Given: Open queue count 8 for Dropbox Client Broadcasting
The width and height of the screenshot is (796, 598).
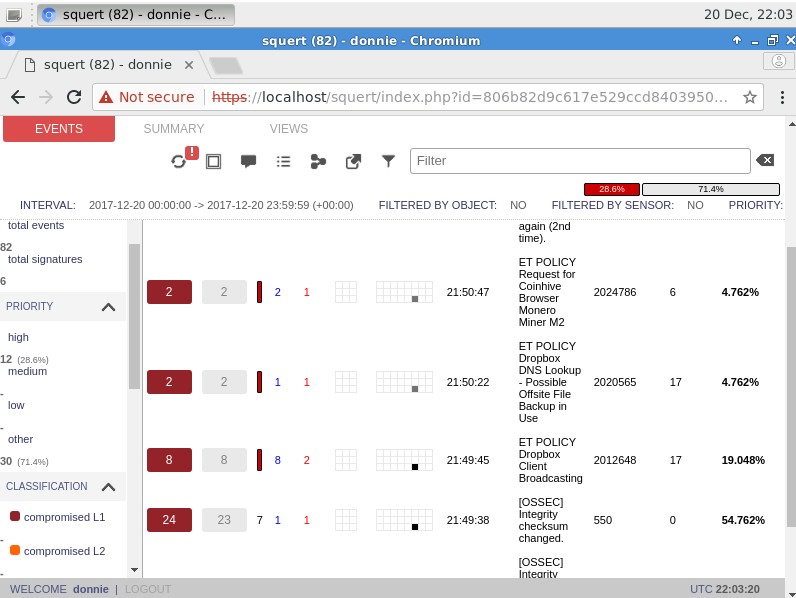Looking at the screenshot, I should [169, 460].
